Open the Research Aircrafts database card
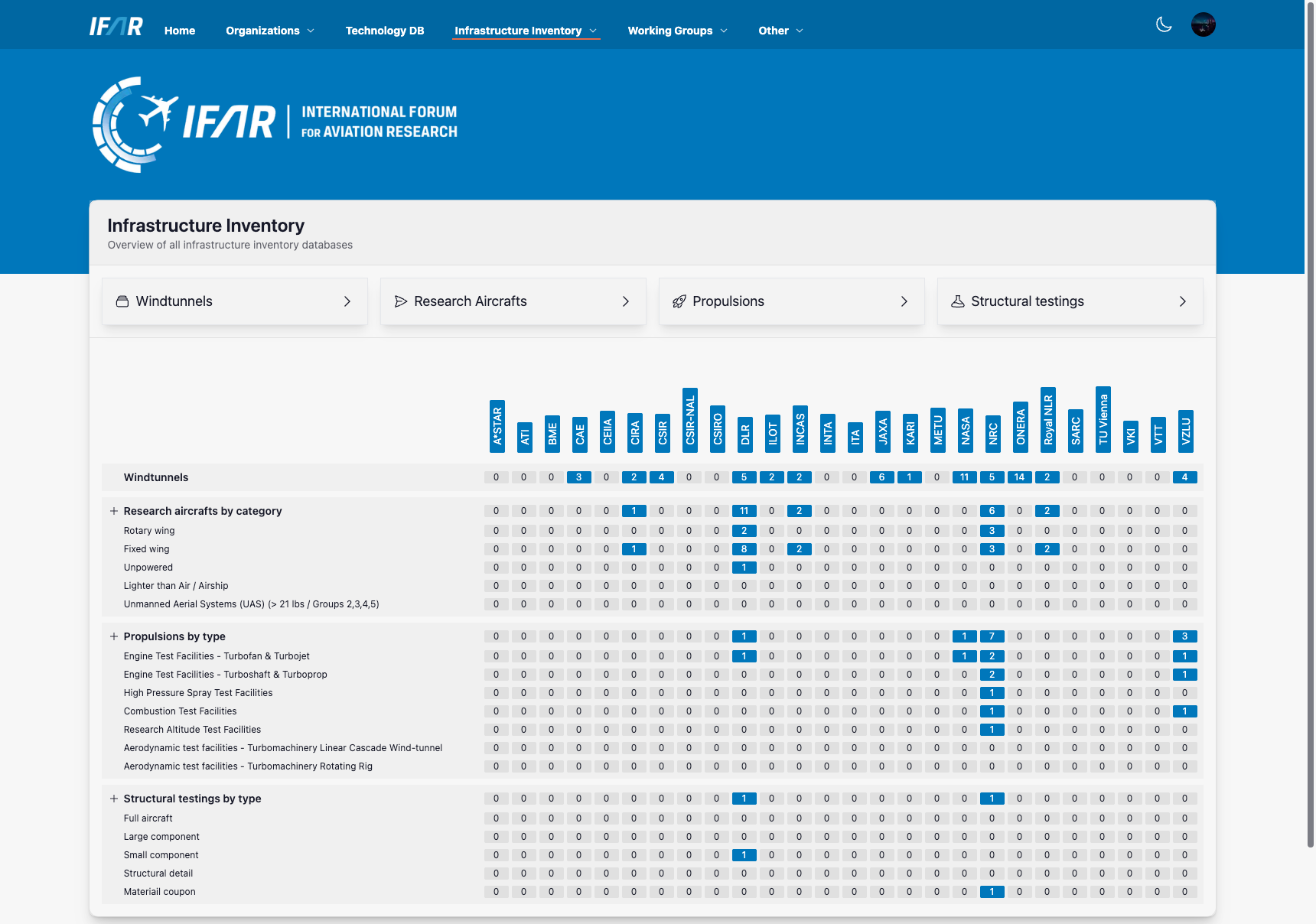 point(513,301)
